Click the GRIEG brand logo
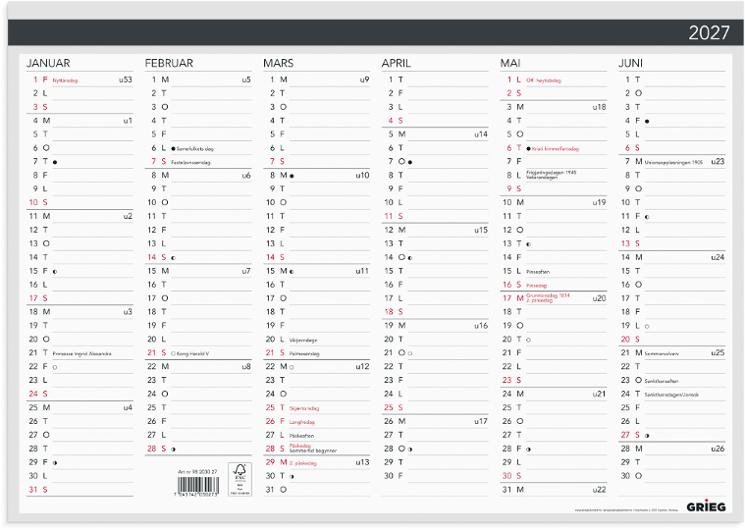Image resolution: width=745 pixels, height=530 pixels. coord(706,507)
